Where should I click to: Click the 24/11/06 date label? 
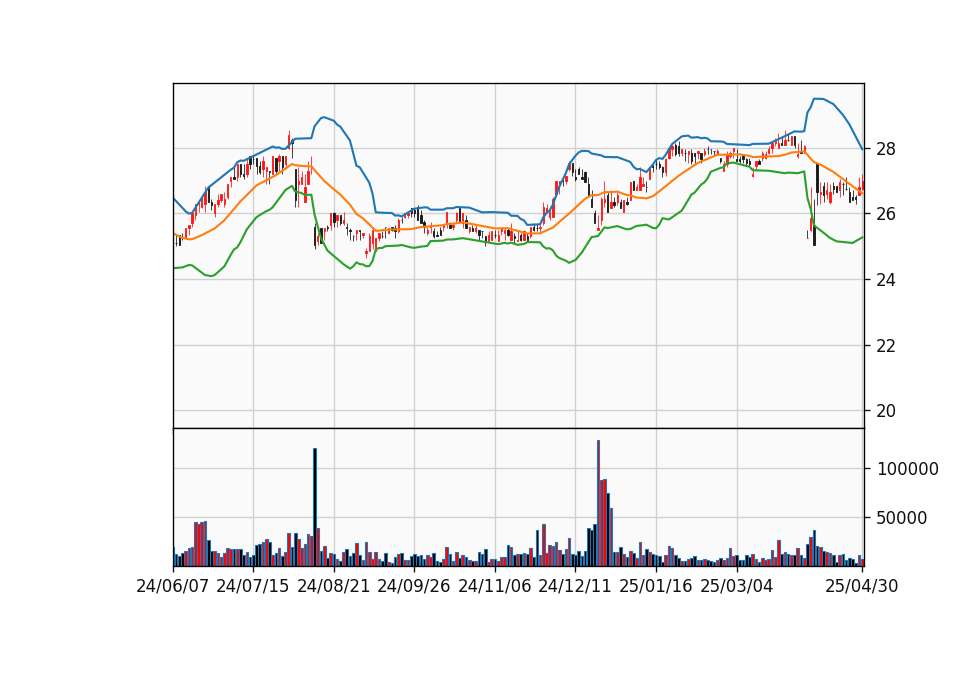coord(495,586)
